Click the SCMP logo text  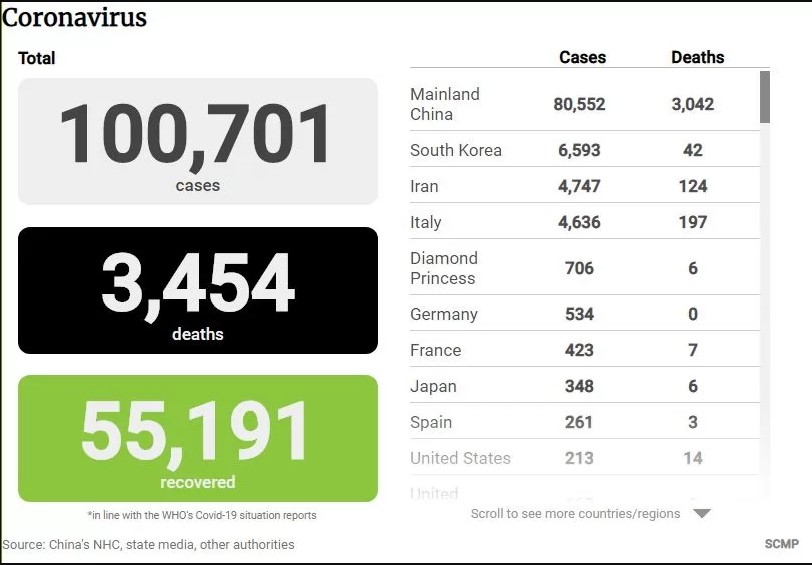(x=781, y=544)
